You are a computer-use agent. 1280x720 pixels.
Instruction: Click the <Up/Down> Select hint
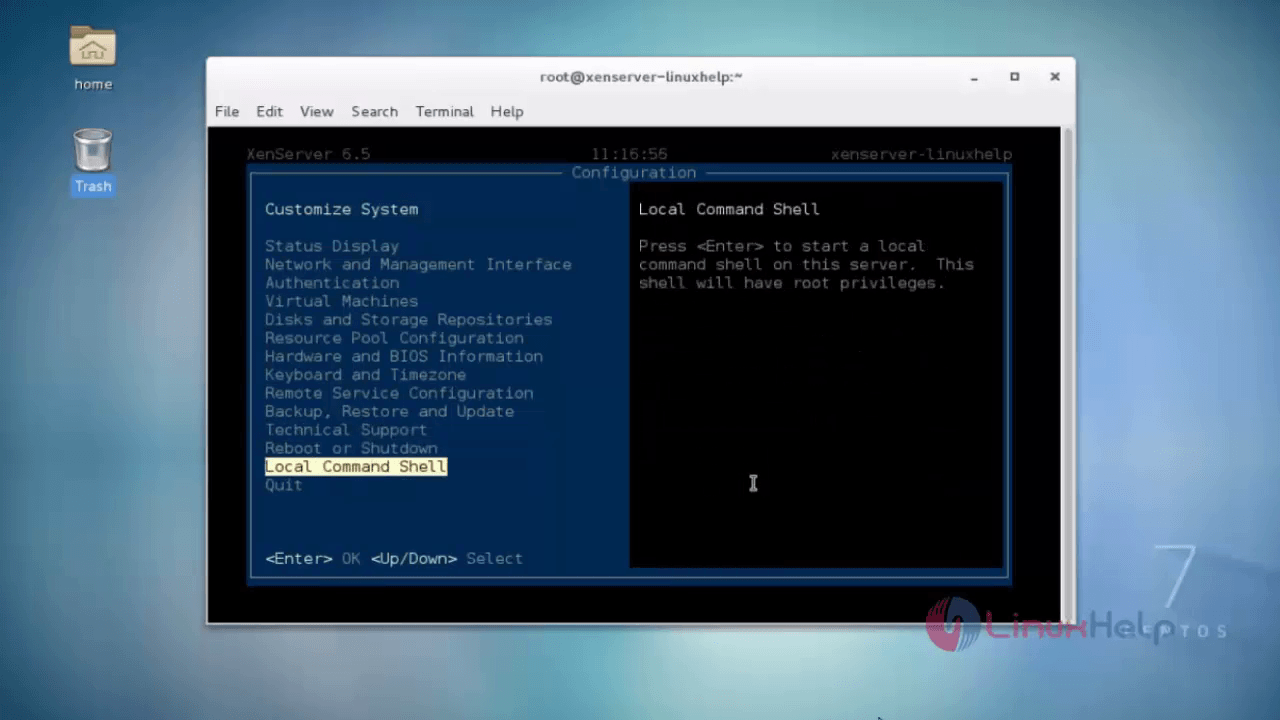(x=446, y=558)
